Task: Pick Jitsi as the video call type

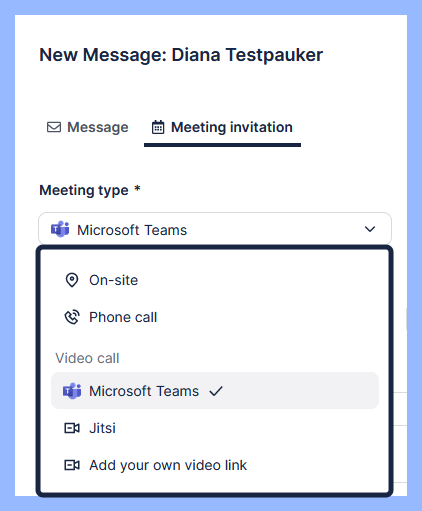Action: 215,428
